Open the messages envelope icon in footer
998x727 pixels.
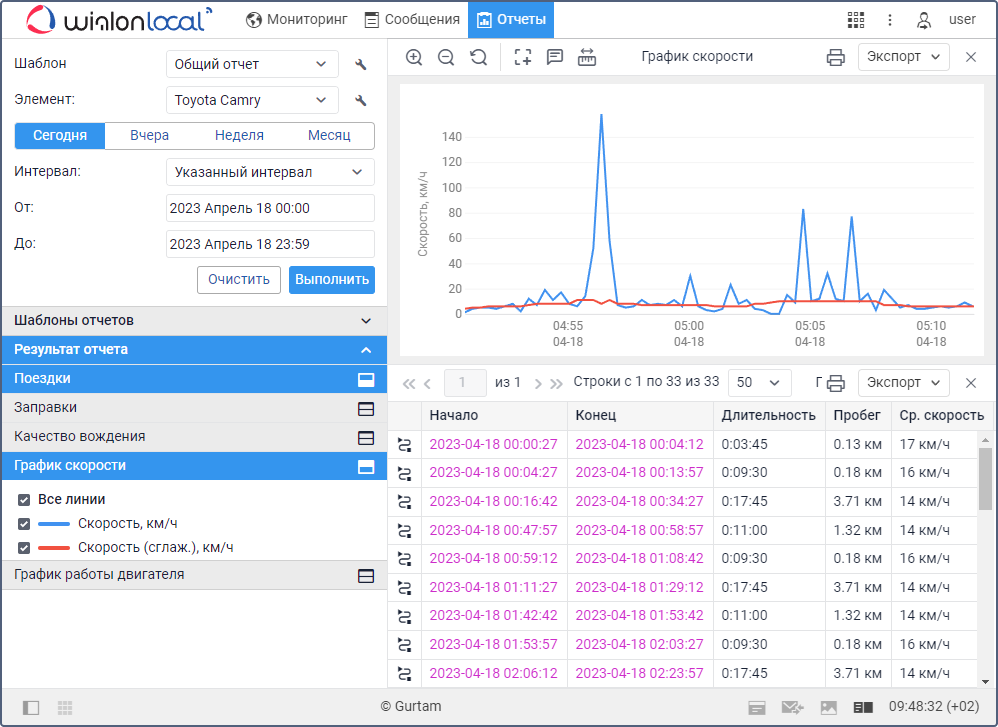(x=792, y=707)
